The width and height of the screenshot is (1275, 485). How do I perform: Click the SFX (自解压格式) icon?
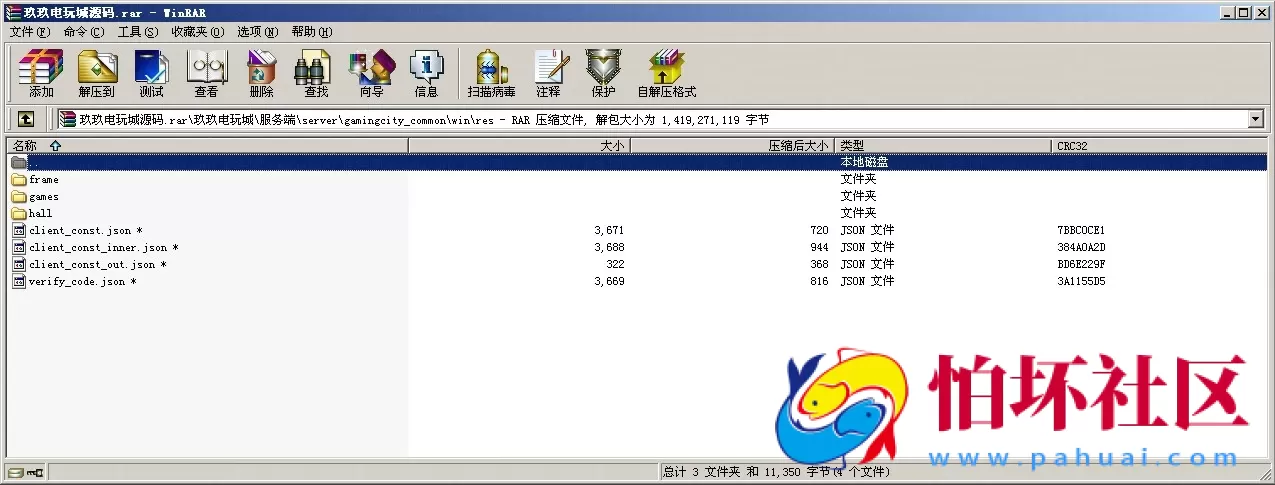tap(667, 73)
